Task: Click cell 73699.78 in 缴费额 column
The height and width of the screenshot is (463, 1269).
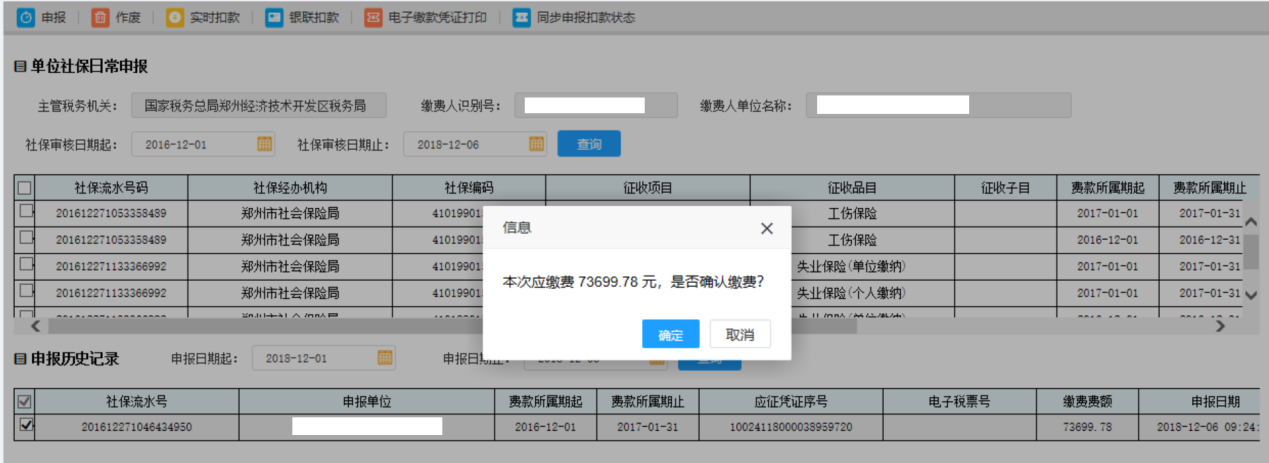Action: tap(1089, 426)
